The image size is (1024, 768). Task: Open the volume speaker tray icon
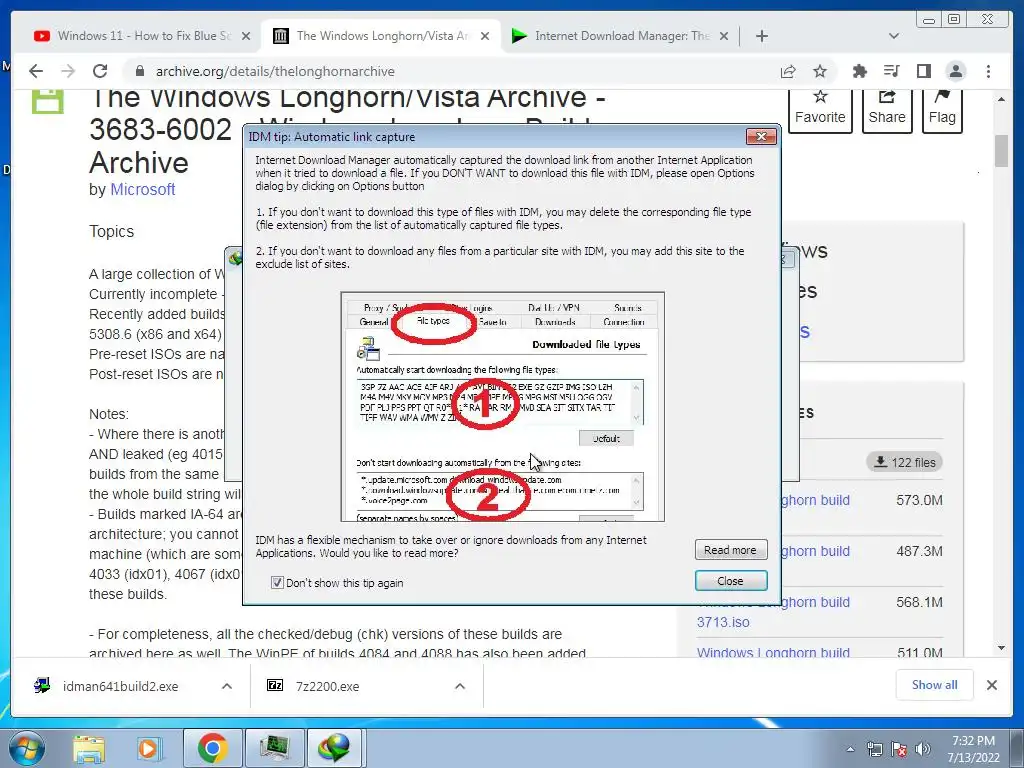923,750
